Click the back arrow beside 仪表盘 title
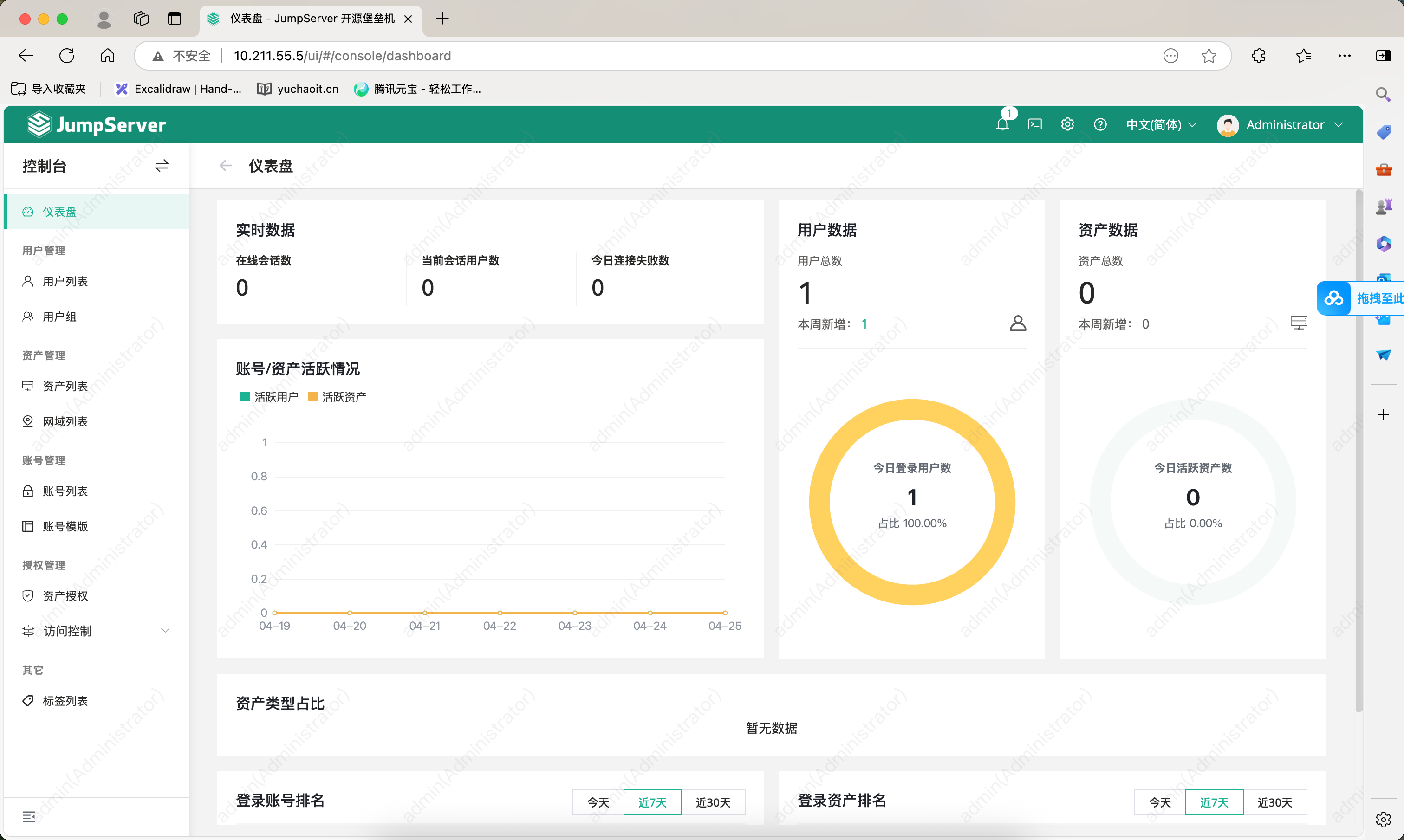Viewport: 1404px width, 840px height. [x=226, y=166]
